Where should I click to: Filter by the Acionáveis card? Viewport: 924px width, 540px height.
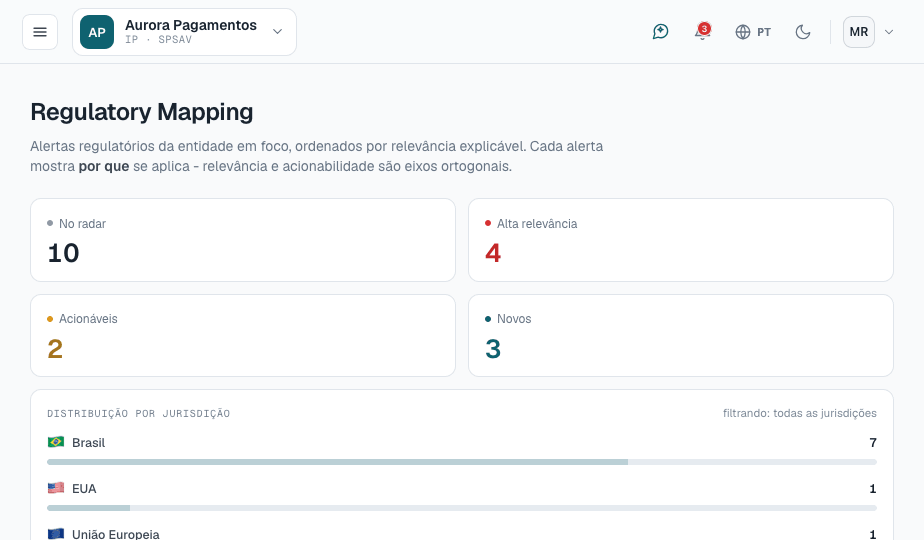[243, 335]
